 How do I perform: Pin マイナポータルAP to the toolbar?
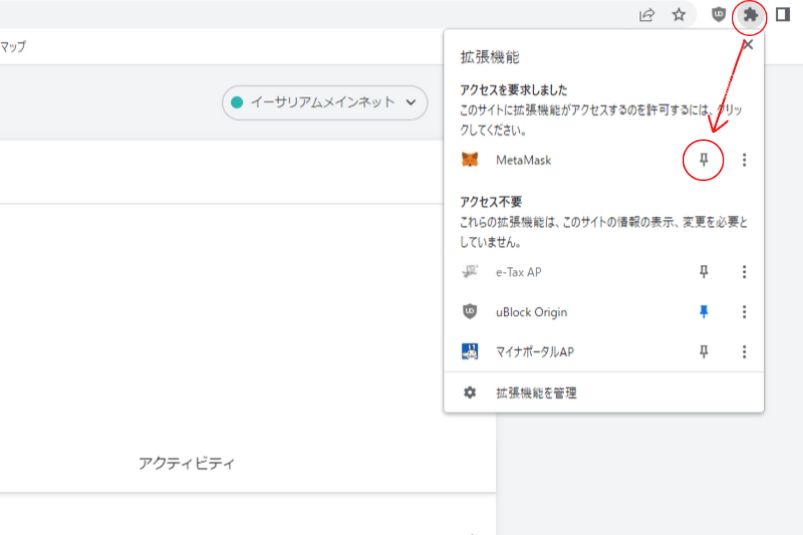click(x=704, y=352)
